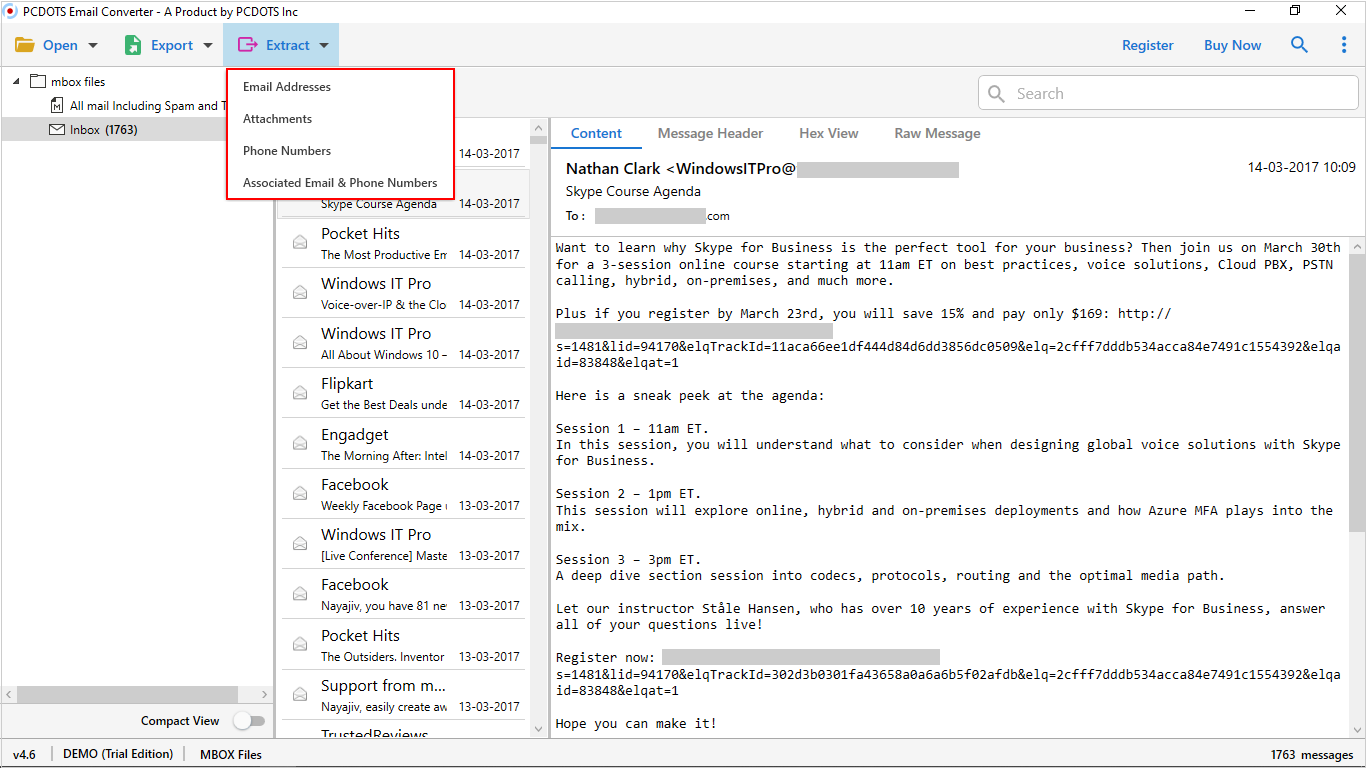Choose Associated Email & Phone Numbers

340,183
